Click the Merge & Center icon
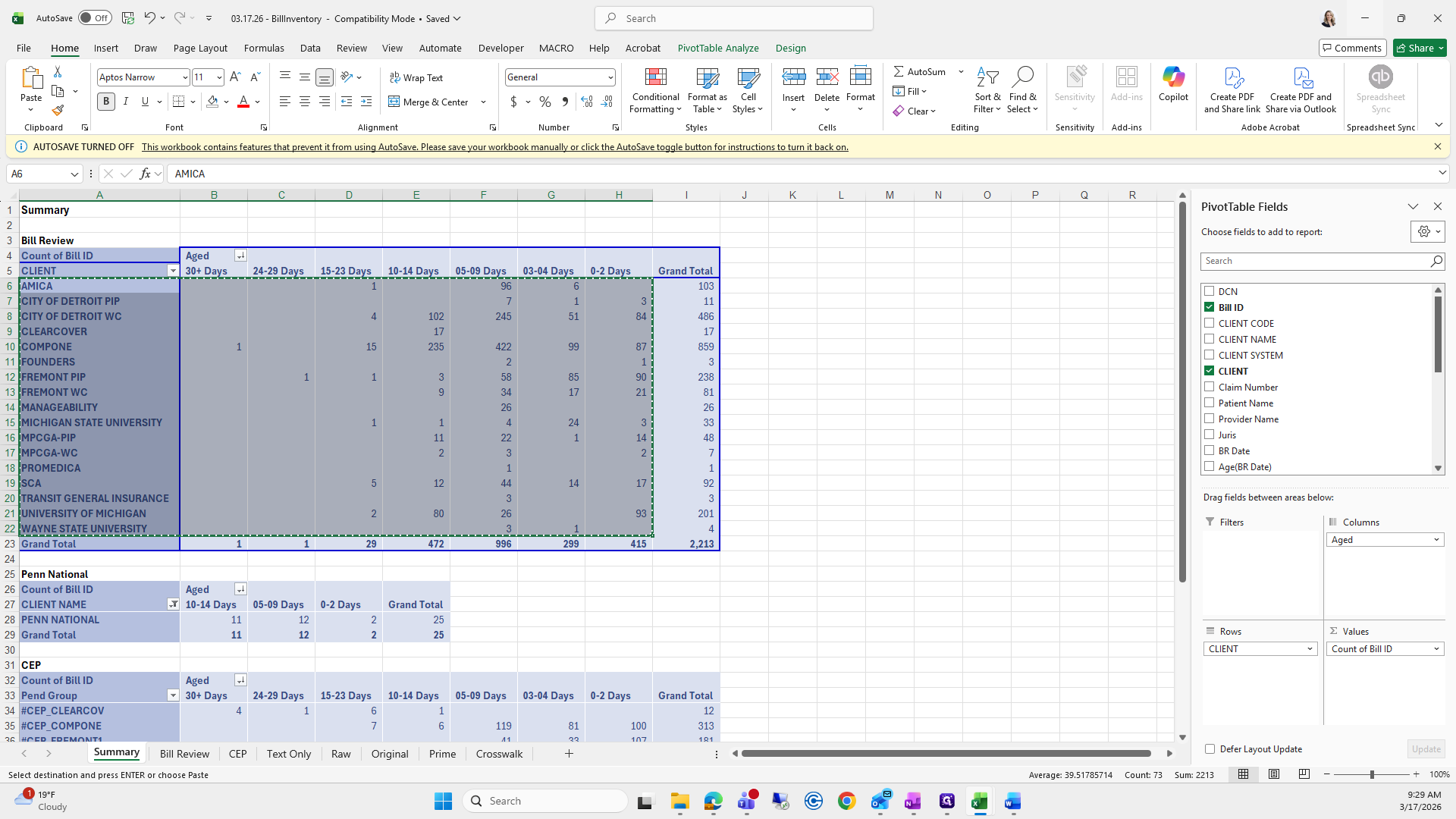This screenshot has width=1456, height=819. tap(394, 102)
